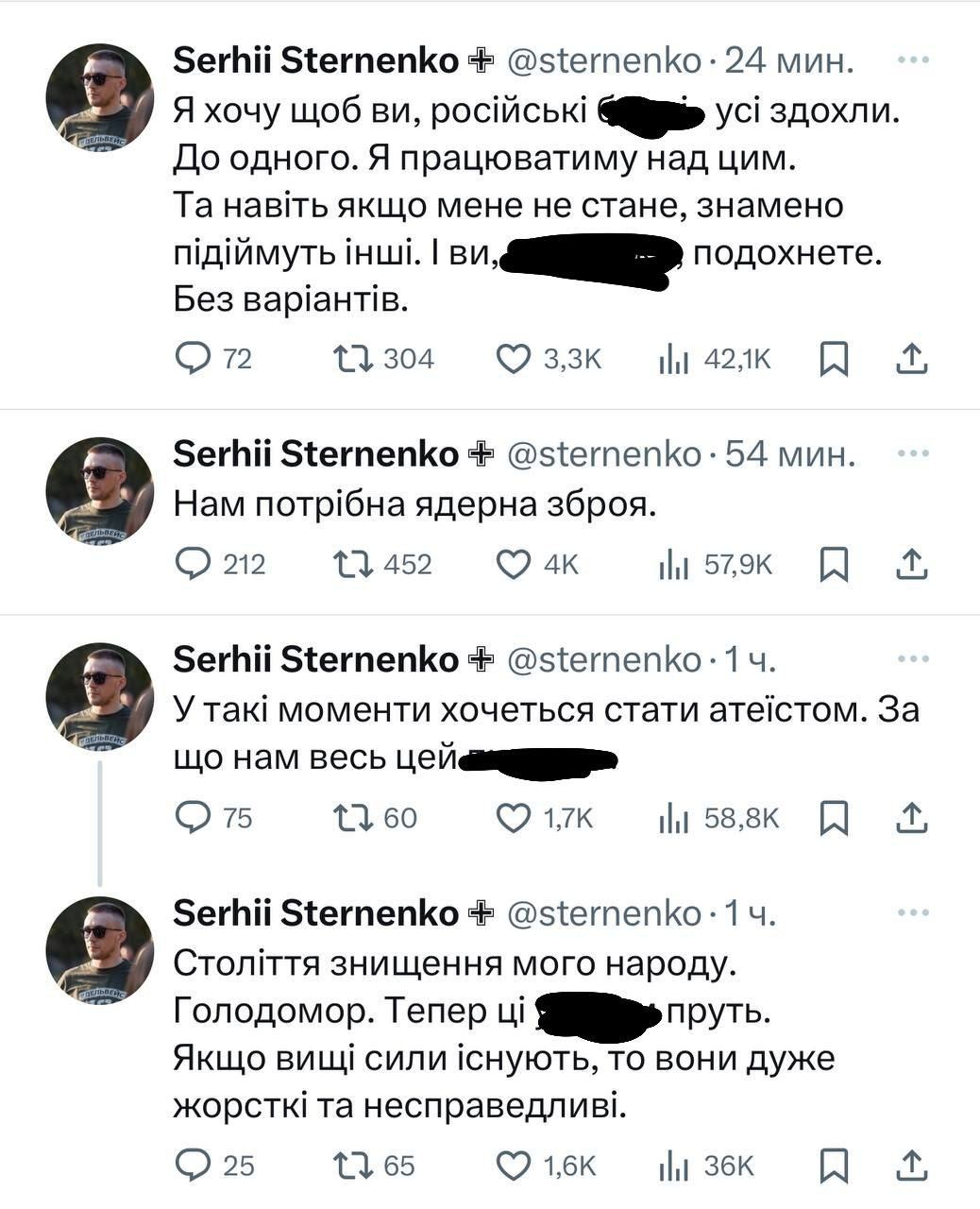Viewport: 980px width, 1209px height.
Task: Reply to the tweet with 72 comments
Action: click(194, 359)
